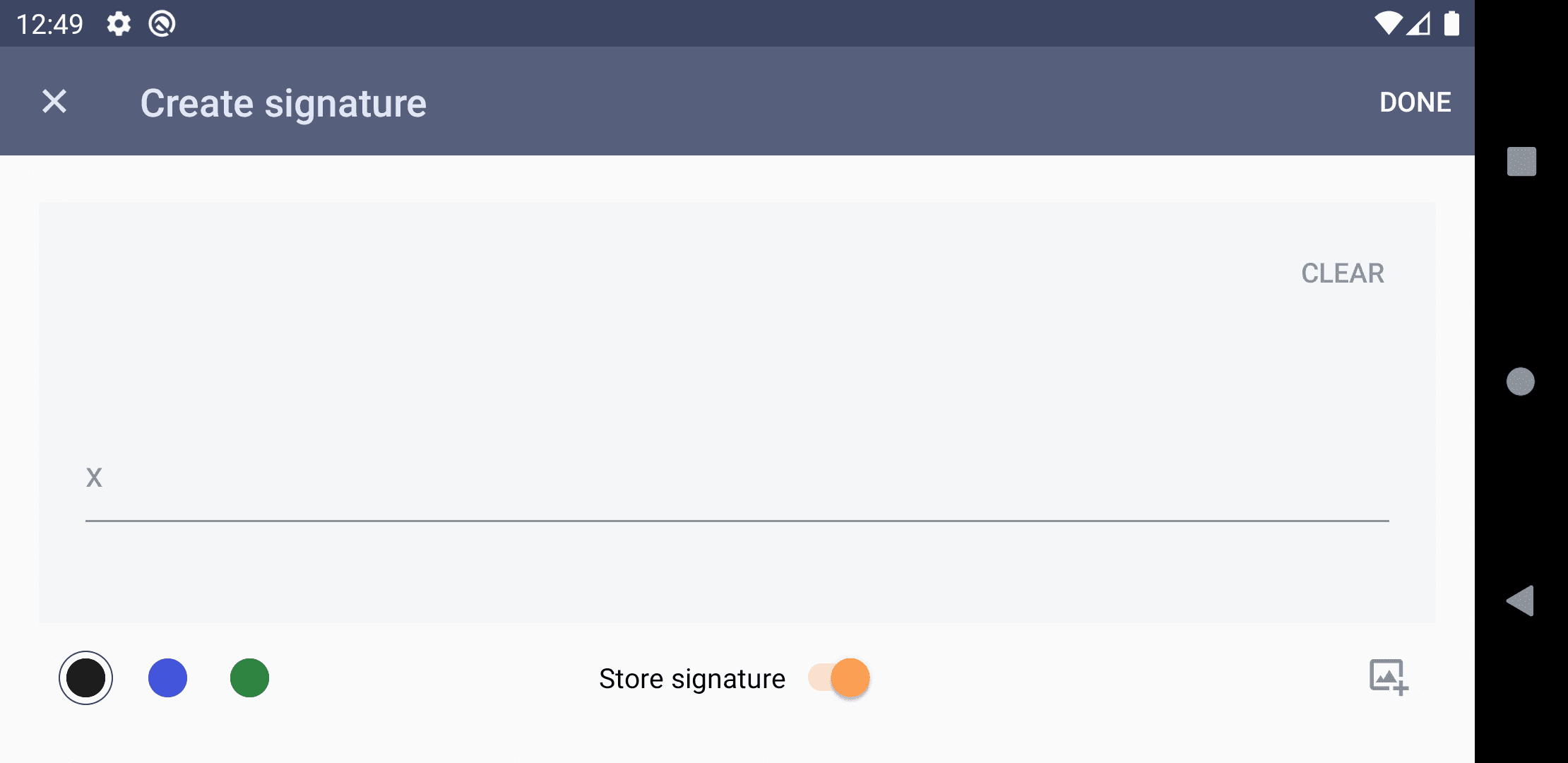The height and width of the screenshot is (763, 1568).
Task: Pick the green ink color
Action: (x=249, y=678)
